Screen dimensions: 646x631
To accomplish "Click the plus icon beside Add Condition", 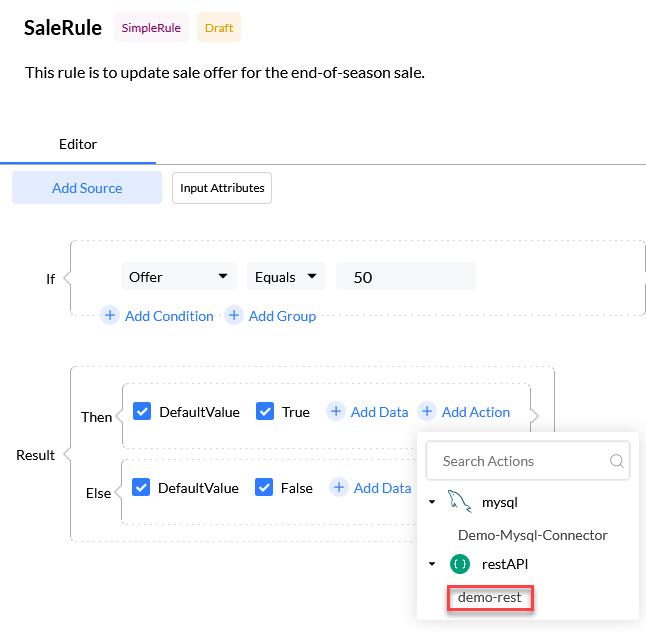I will click(110, 316).
